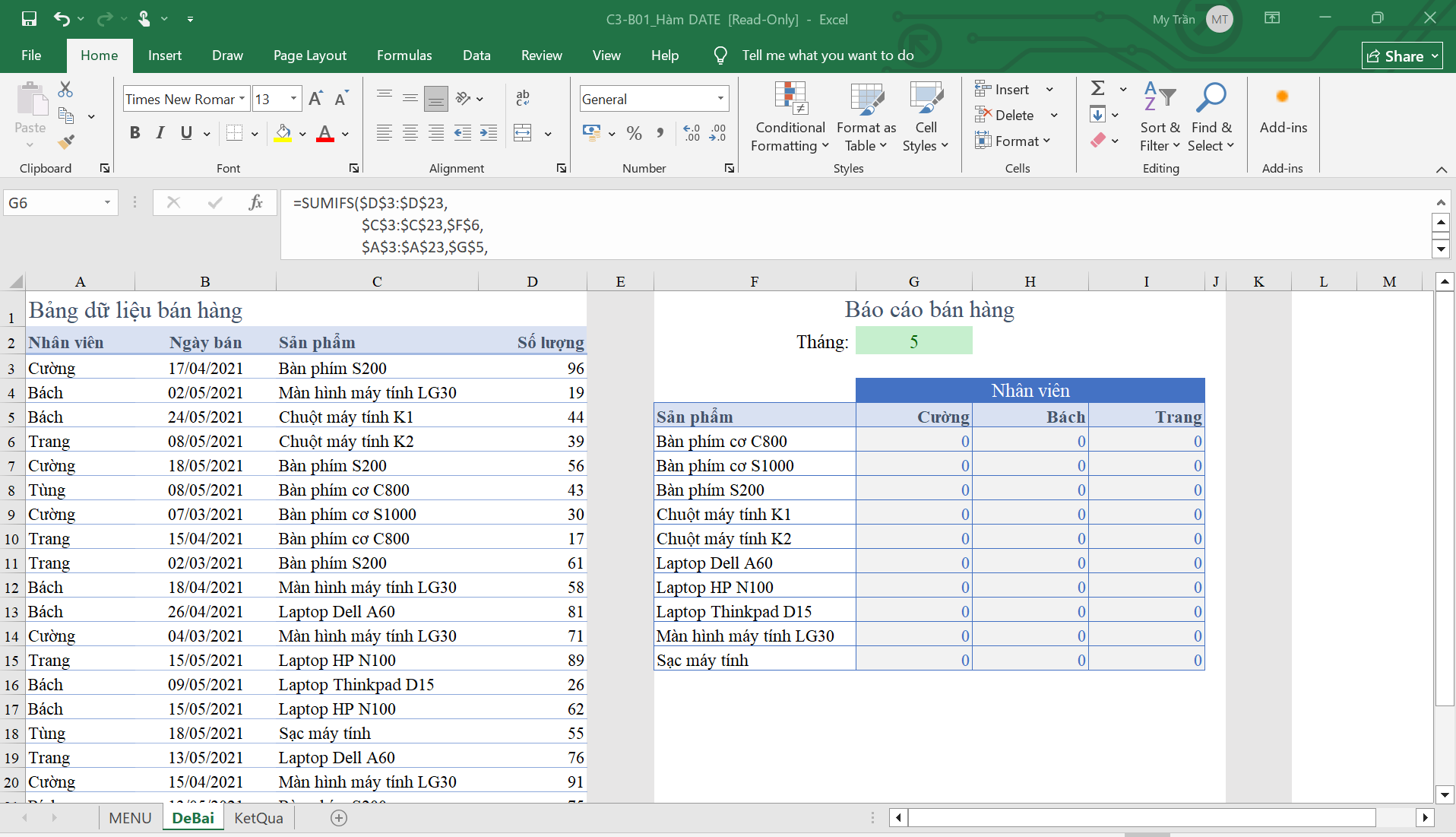Click the Format Painter brush icon
Image resolution: width=1456 pixels, height=837 pixels.
pyautogui.click(x=66, y=141)
